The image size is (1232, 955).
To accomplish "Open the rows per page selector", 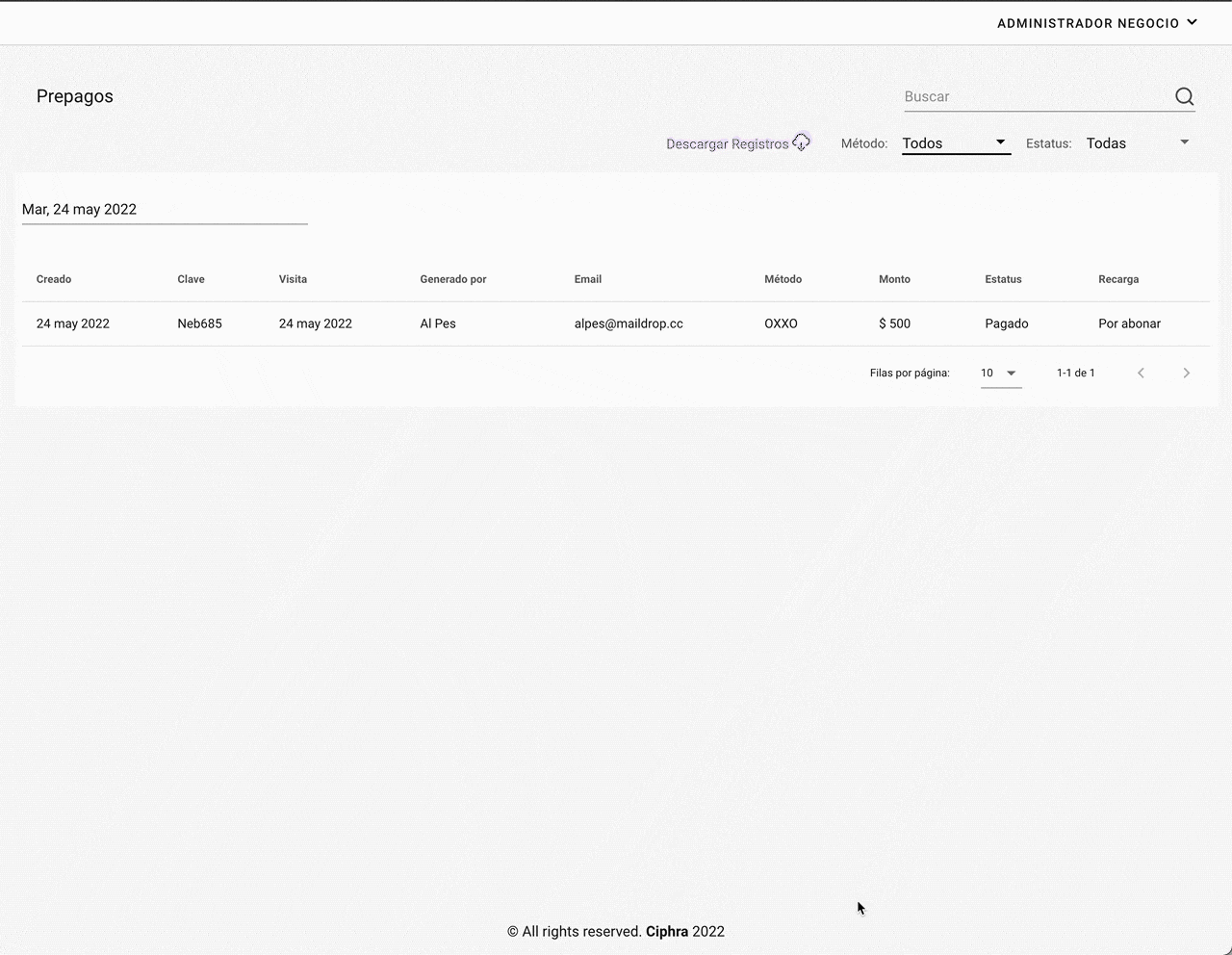I will 1000,373.
